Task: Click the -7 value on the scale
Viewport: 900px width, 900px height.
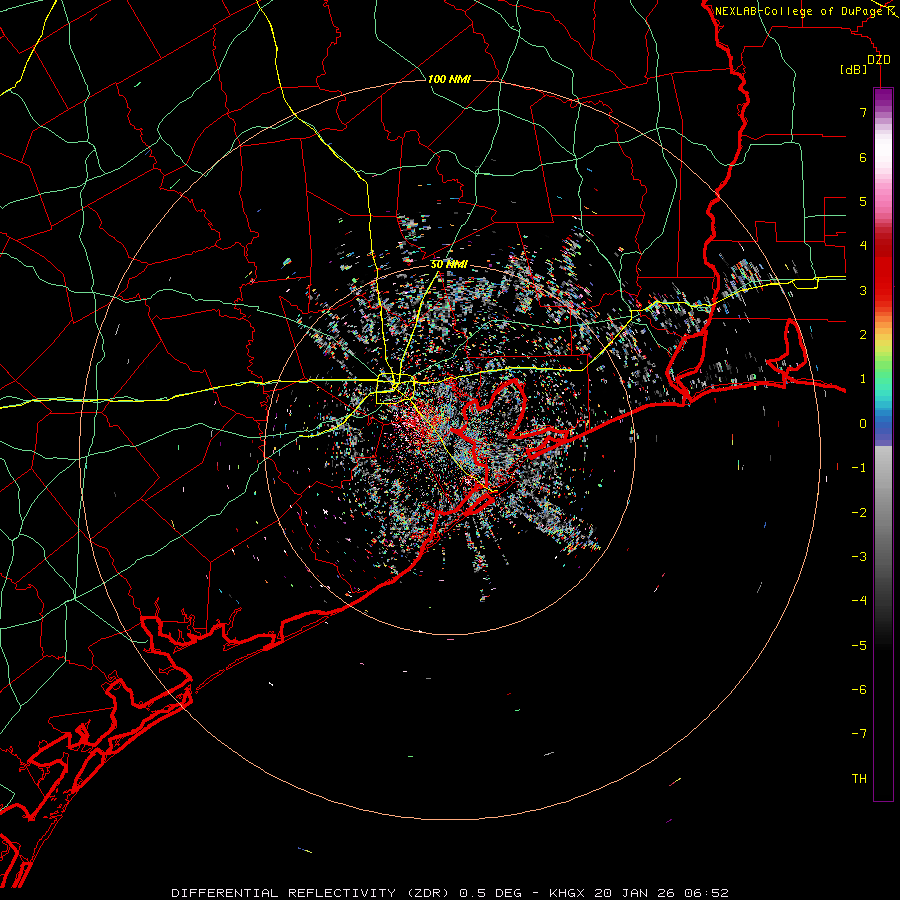Action: click(859, 734)
